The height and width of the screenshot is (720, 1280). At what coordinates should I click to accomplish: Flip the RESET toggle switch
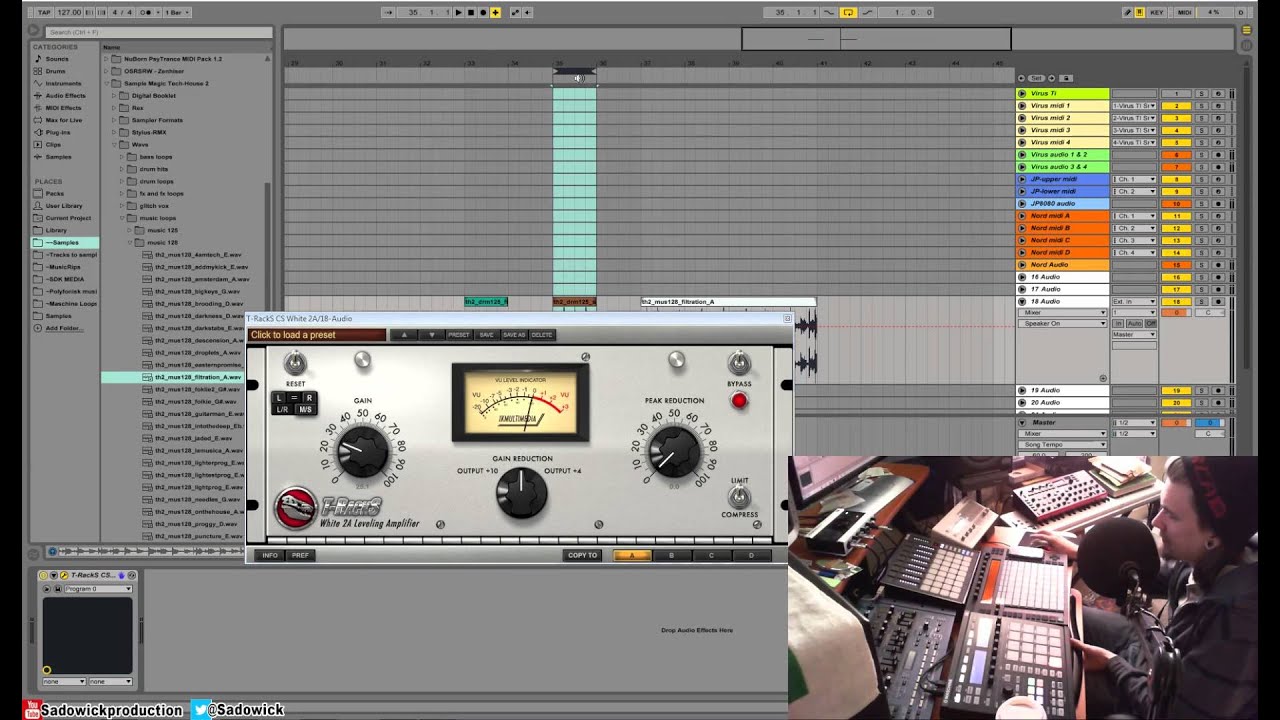tap(295, 363)
